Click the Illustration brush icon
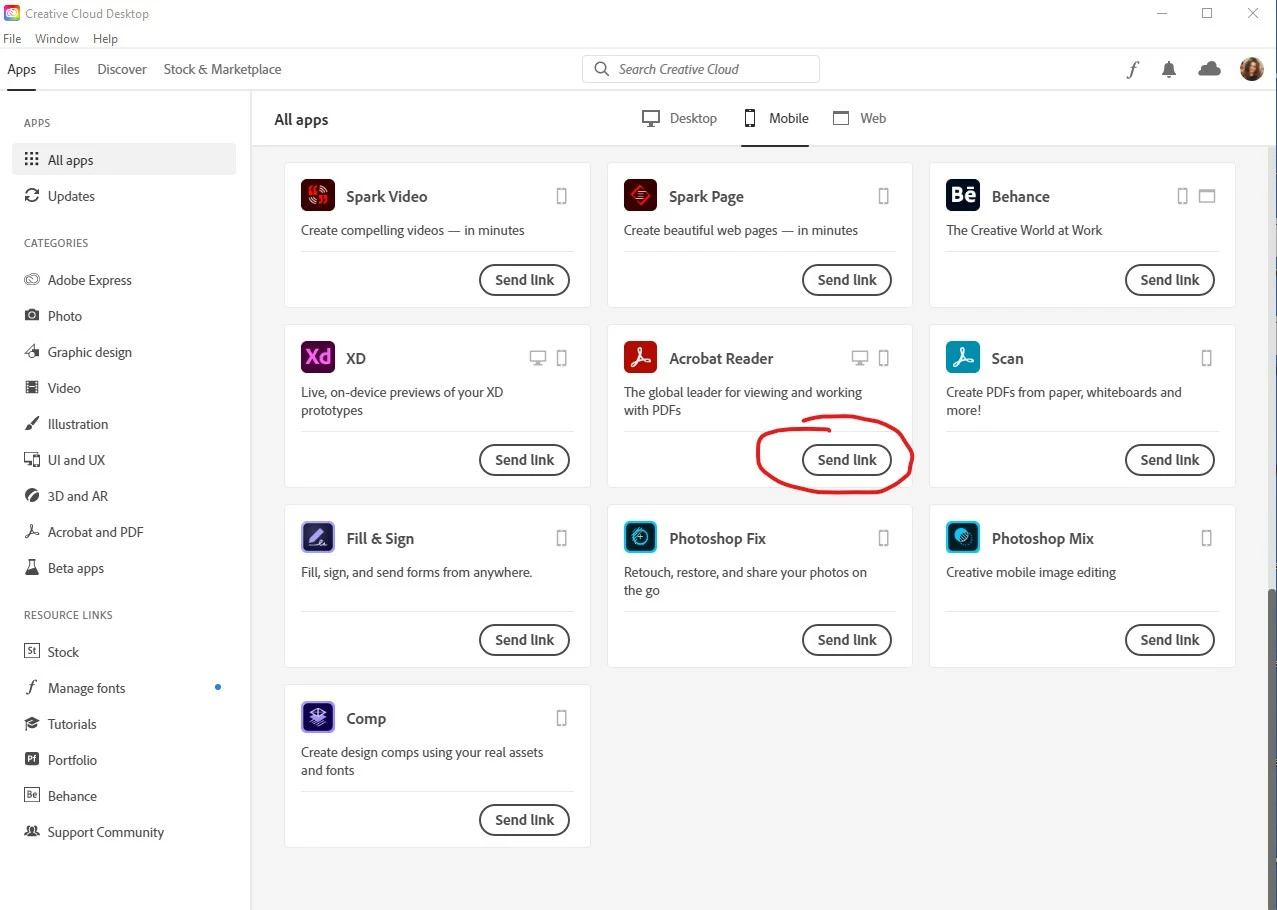 (32, 424)
